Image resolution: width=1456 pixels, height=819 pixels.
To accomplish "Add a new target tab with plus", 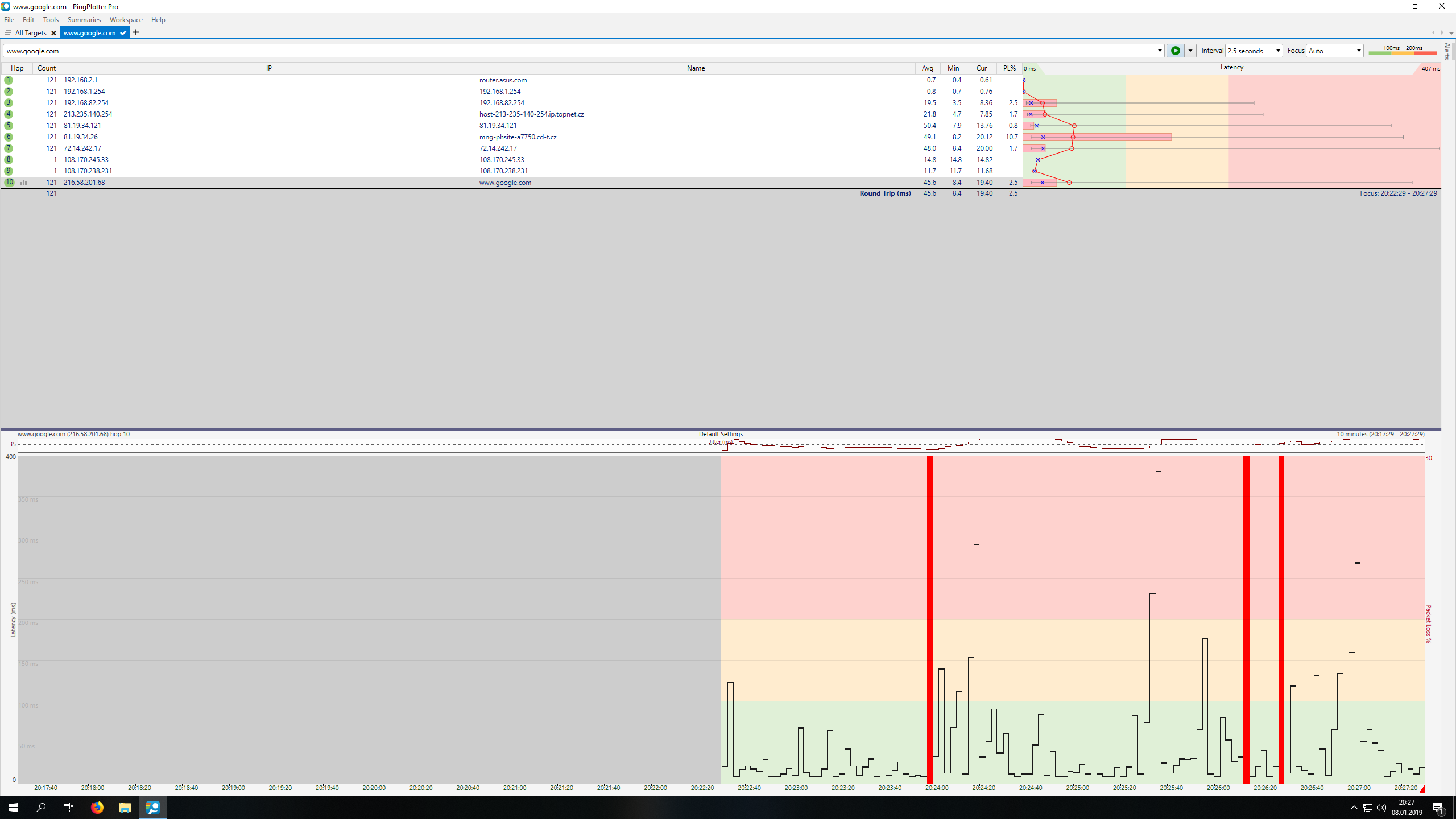I will point(136,32).
